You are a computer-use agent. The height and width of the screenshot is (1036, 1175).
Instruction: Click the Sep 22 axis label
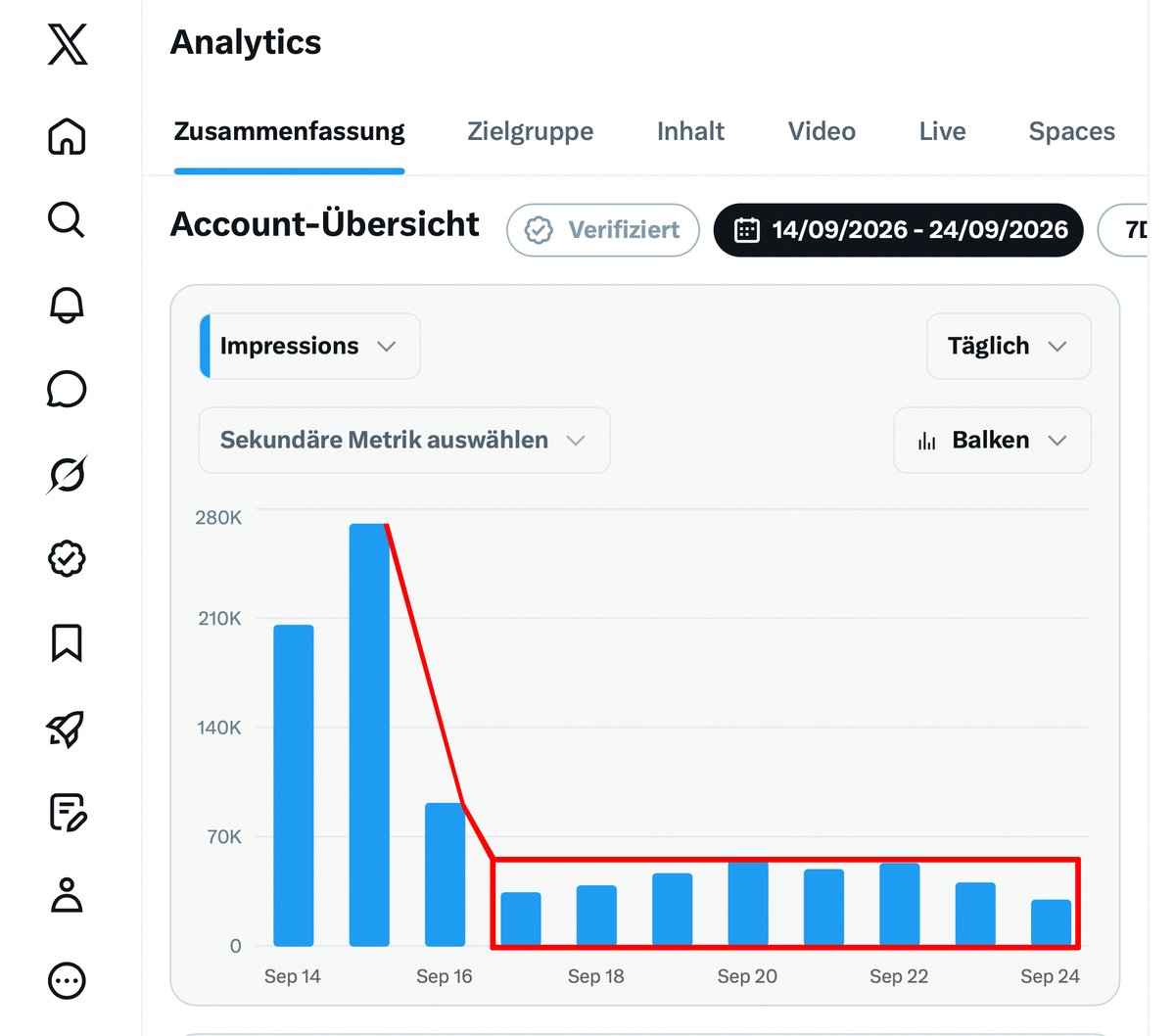coord(899,976)
